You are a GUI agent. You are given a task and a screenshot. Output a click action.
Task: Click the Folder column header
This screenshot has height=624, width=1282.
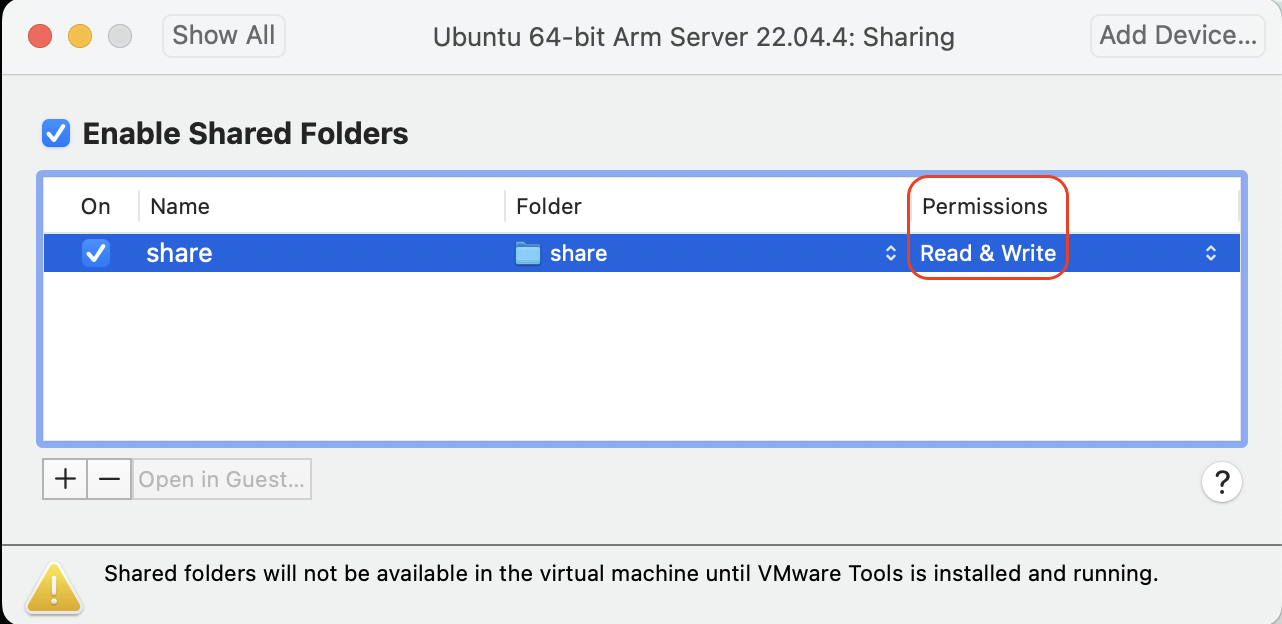(x=549, y=206)
